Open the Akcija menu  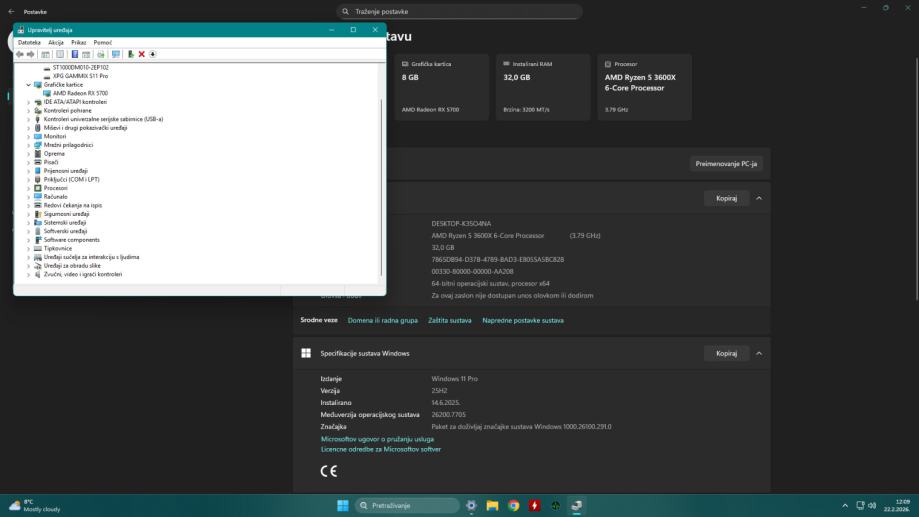coord(56,43)
